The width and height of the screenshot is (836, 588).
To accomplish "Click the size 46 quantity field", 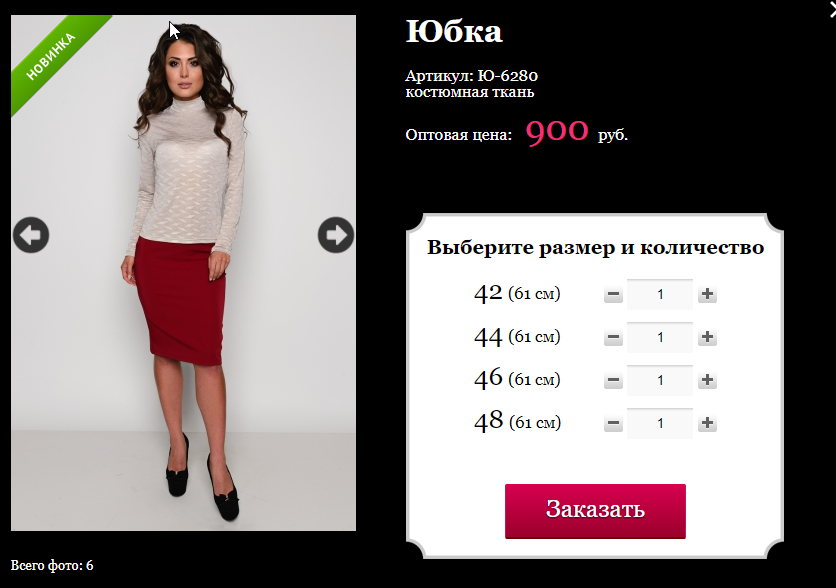I will click(x=660, y=380).
